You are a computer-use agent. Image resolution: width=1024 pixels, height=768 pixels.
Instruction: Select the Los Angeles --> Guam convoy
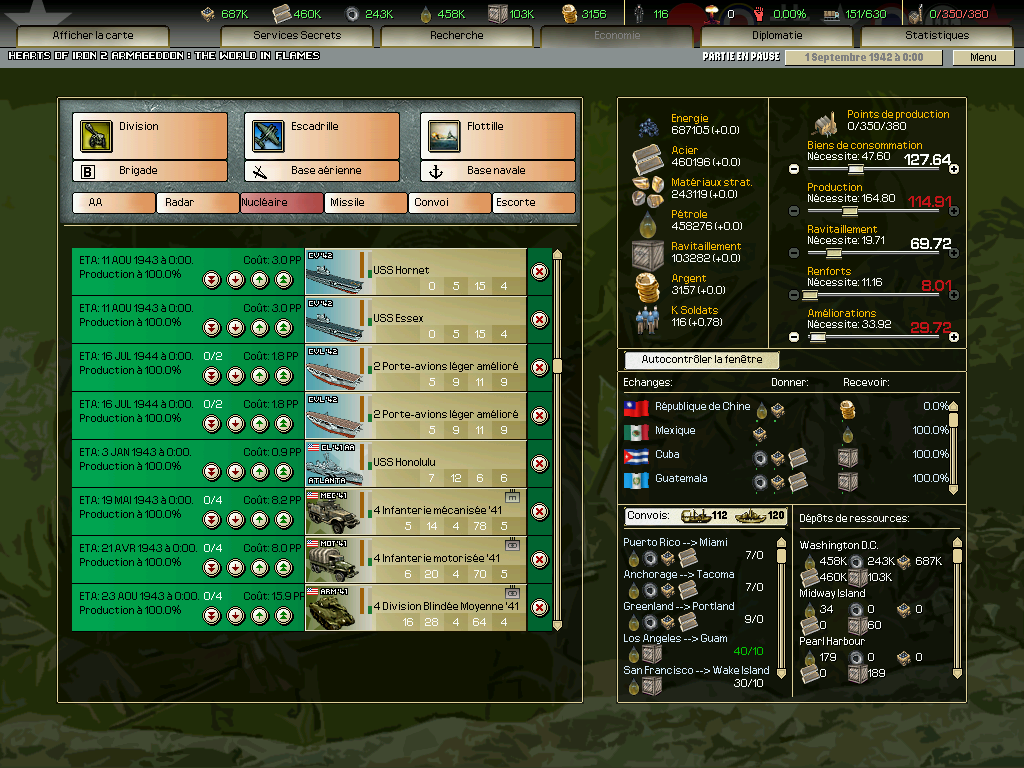coord(694,647)
